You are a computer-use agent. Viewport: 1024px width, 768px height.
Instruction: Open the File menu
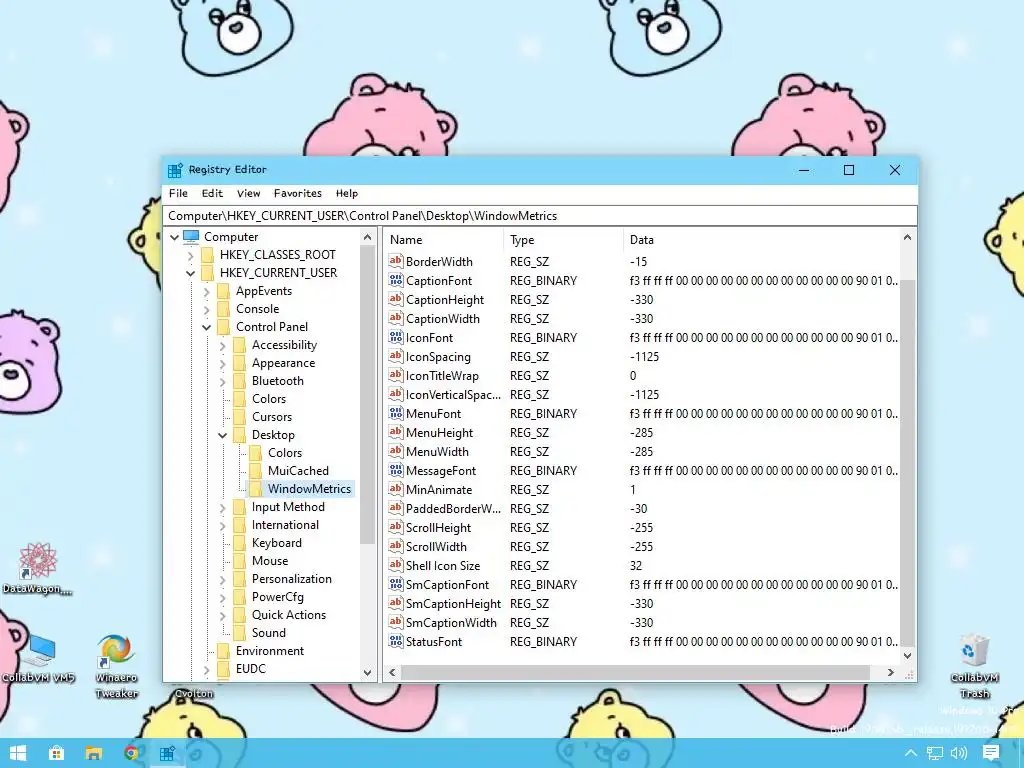pos(178,193)
